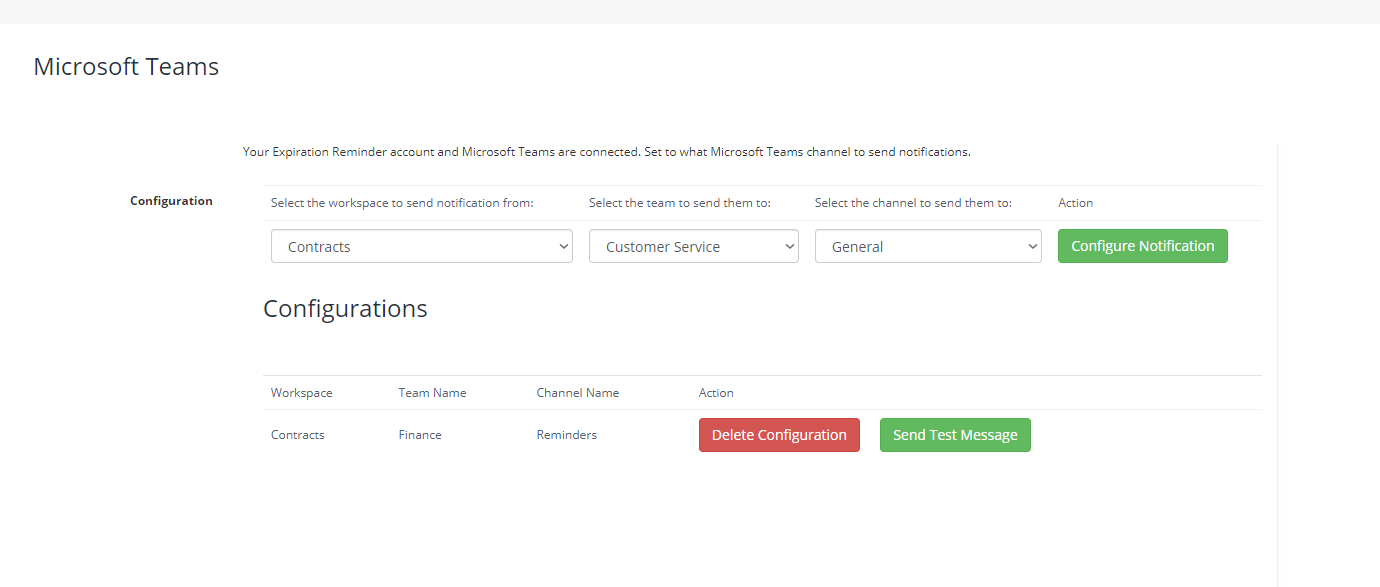Click the 'Select the team to send them to' label

coord(680,203)
